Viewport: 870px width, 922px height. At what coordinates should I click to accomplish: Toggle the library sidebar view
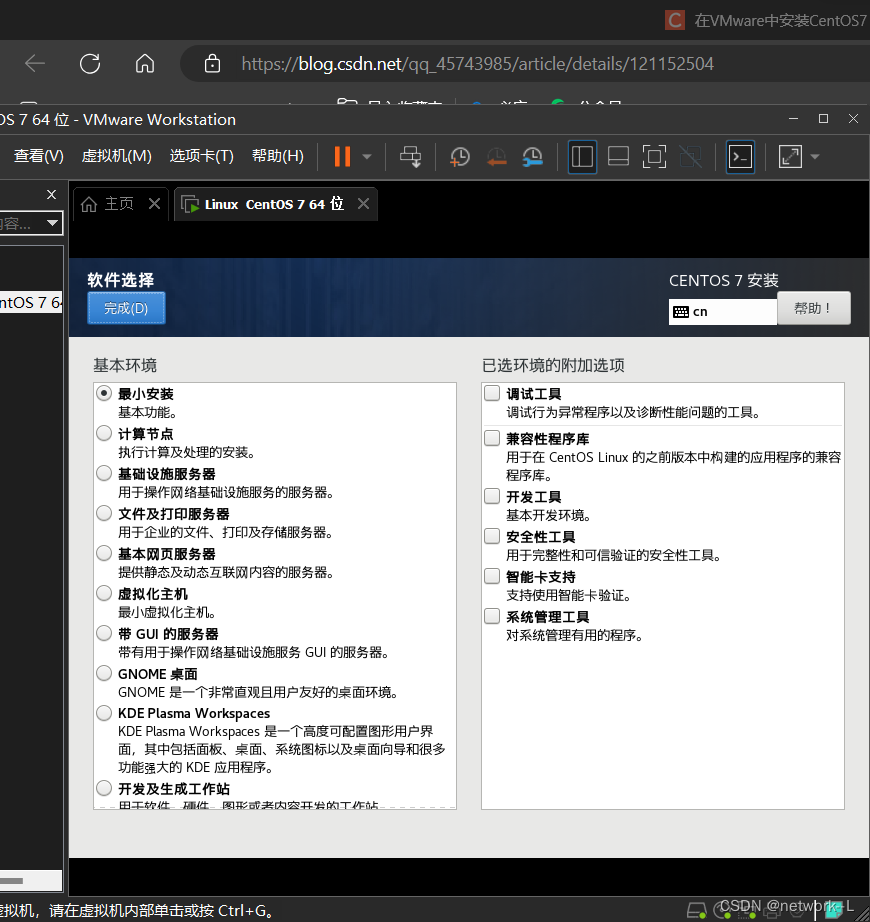click(x=582, y=156)
